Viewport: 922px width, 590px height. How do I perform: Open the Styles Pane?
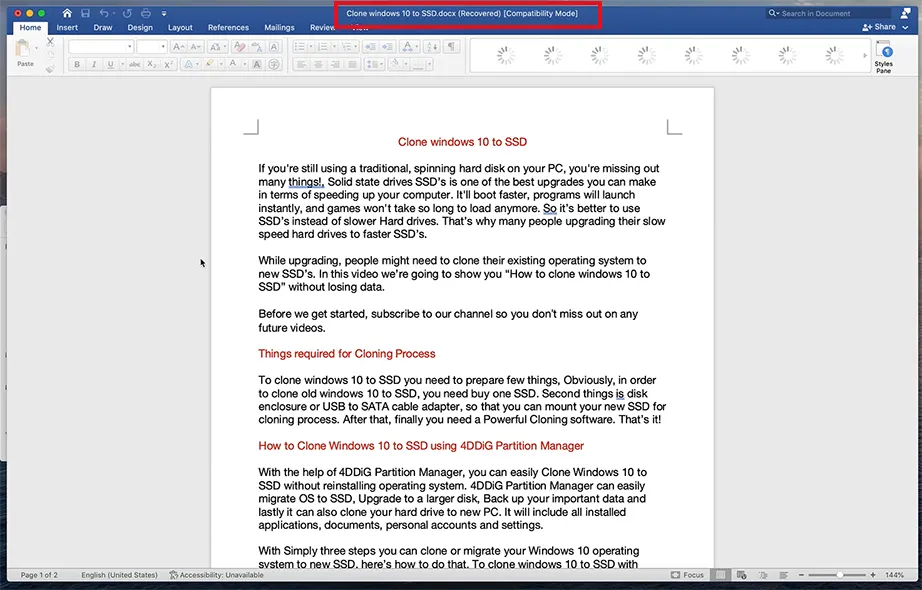[x=883, y=56]
